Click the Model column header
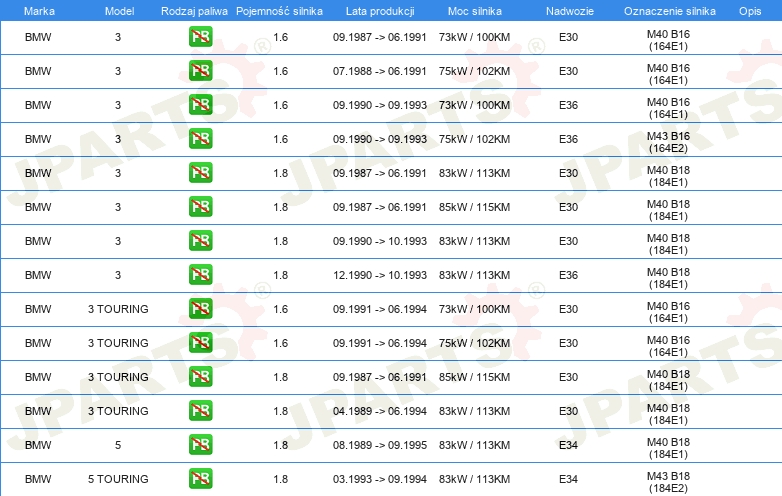The height and width of the screenshot is (496, 782). coord(119,11)
